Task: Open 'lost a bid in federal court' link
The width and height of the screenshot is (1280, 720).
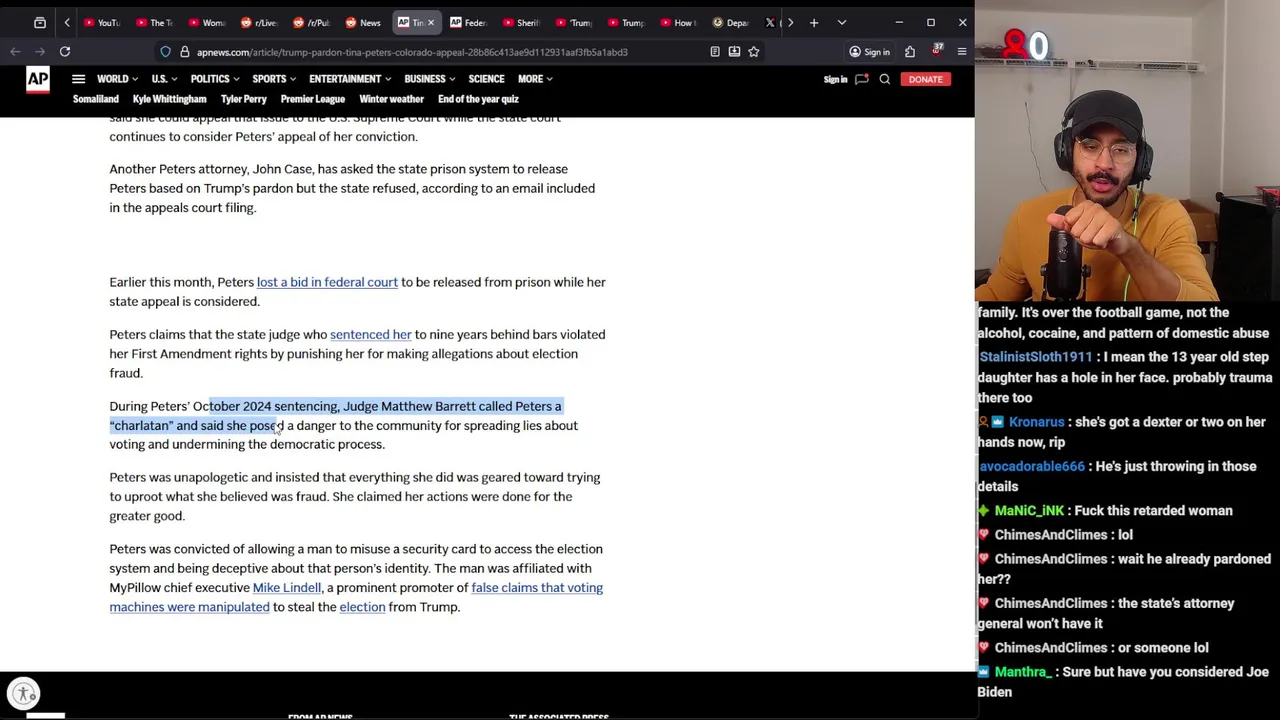Action: [327, 282]
